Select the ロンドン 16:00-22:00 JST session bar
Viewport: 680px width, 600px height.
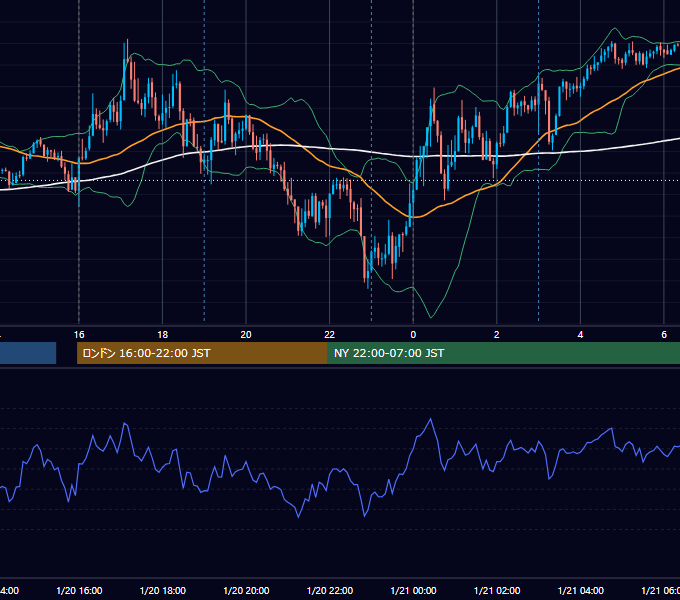point(202,353)
